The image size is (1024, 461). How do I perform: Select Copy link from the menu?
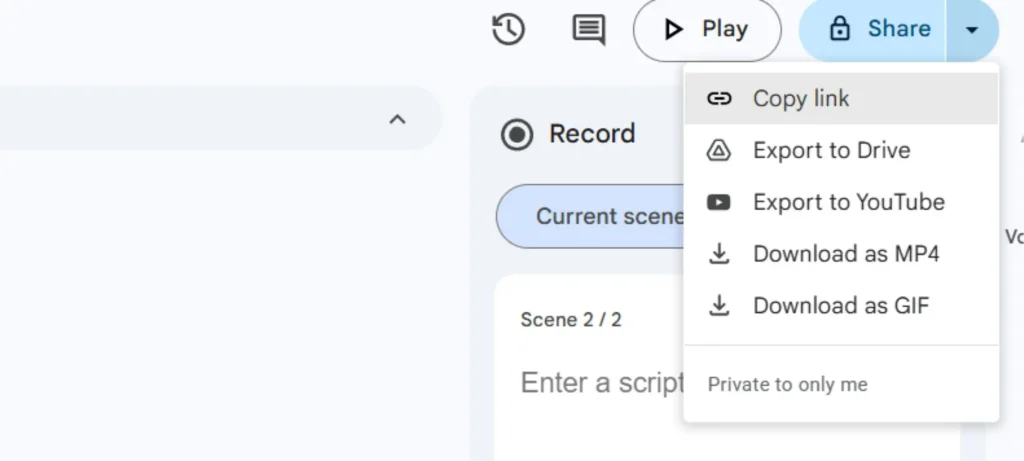click(801, 98)
